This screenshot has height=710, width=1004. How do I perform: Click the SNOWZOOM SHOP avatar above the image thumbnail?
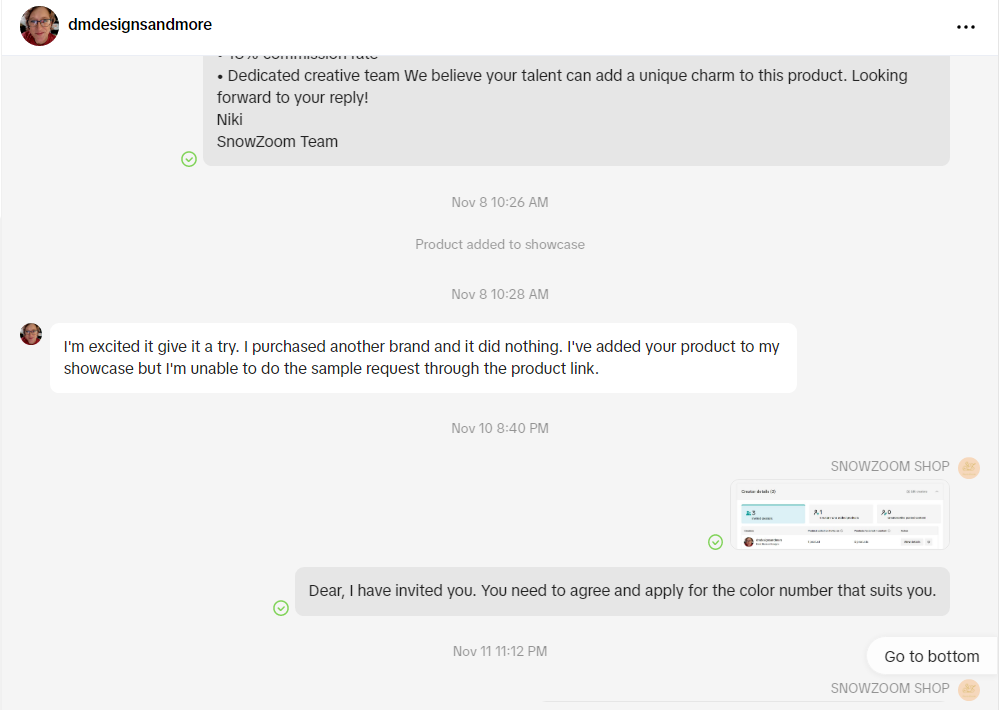[968, 467]
